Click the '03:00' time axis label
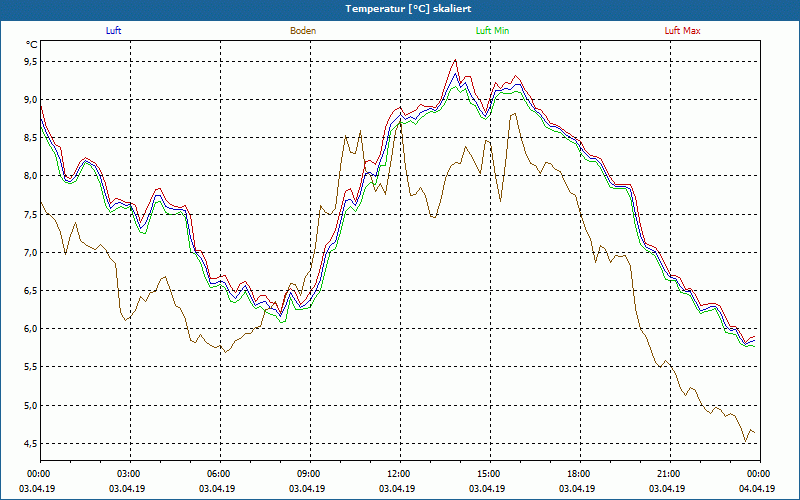Image resolution: width=800 pixels, height=500 pixels. (x=131, y=474)
